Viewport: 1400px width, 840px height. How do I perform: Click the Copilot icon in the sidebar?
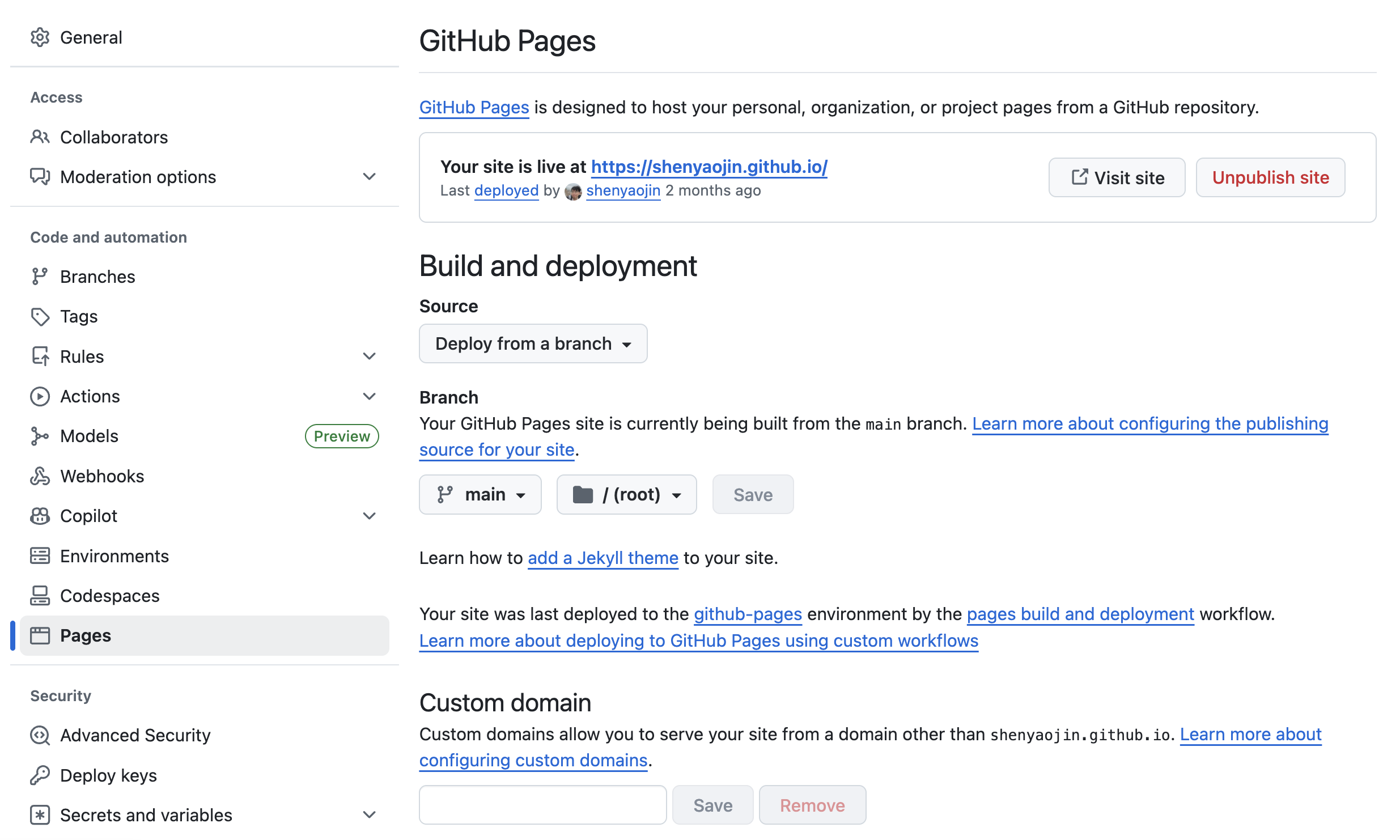pos(40,516)
